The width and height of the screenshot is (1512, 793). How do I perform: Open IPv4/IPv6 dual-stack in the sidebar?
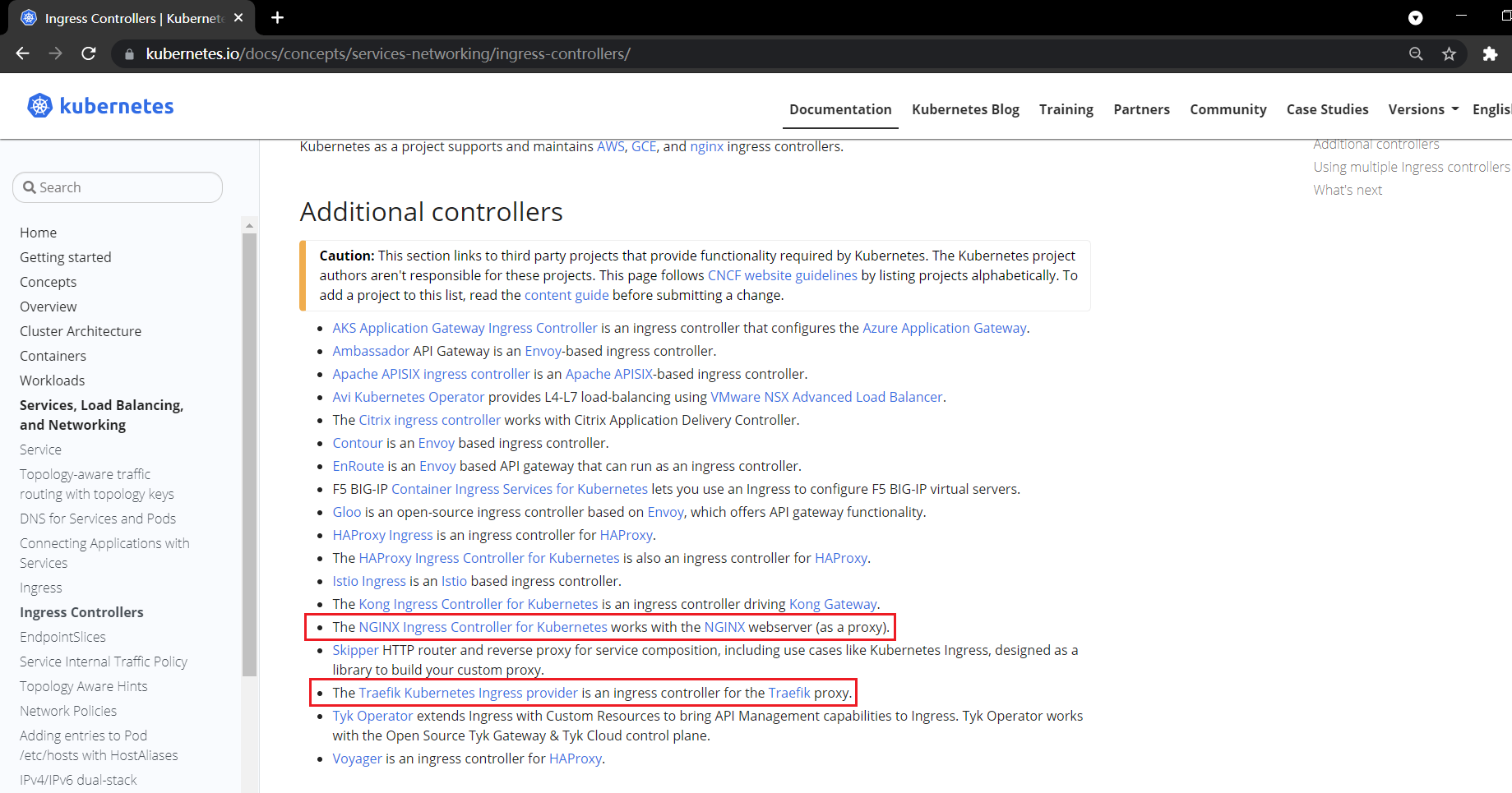[x=78, y=780]
